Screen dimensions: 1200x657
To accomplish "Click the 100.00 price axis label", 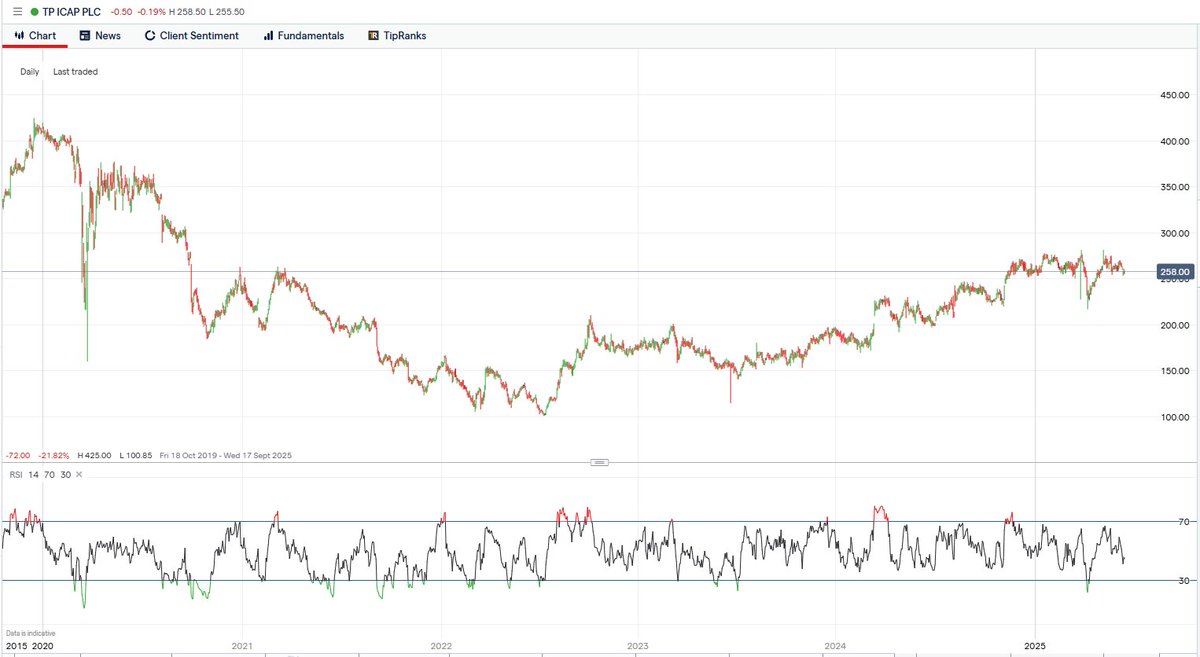I will (x=1173, y=418).
